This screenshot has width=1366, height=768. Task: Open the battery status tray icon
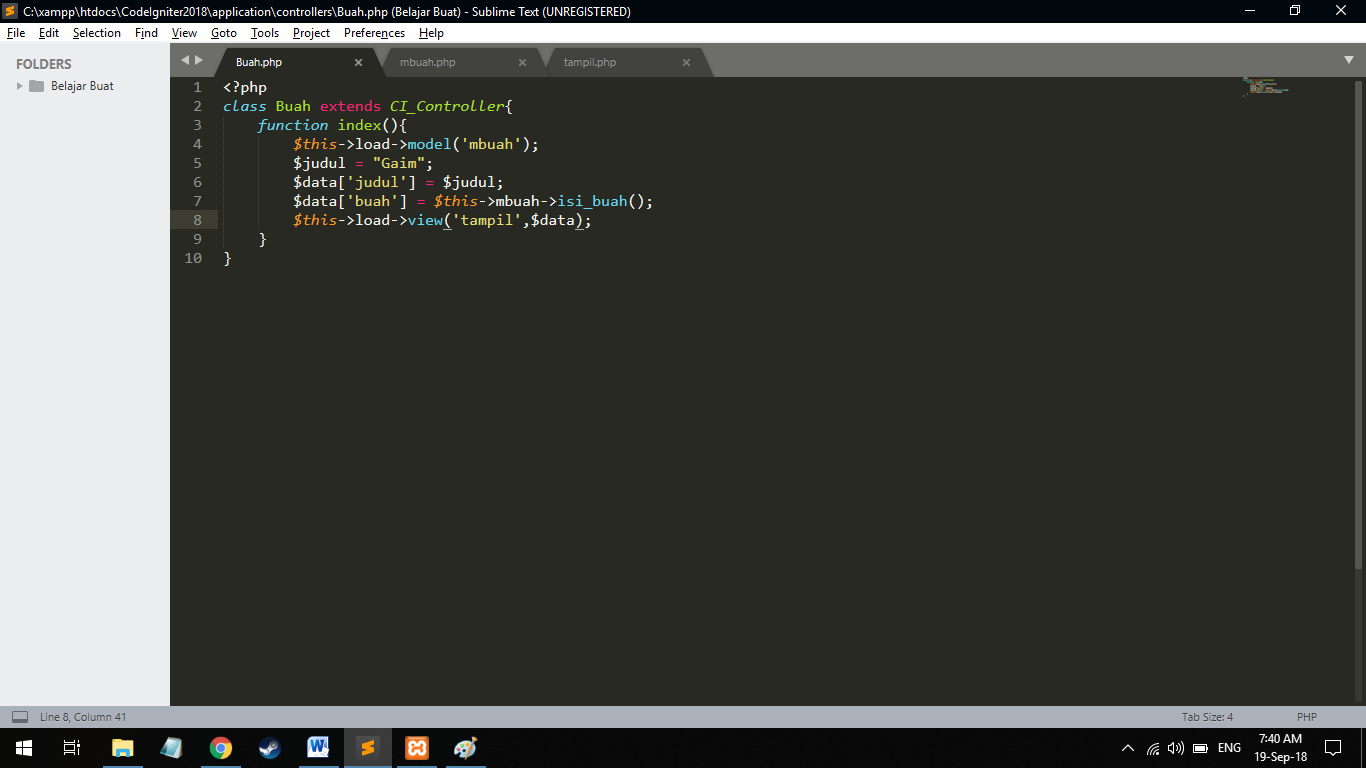click(x=1201, y=748)
